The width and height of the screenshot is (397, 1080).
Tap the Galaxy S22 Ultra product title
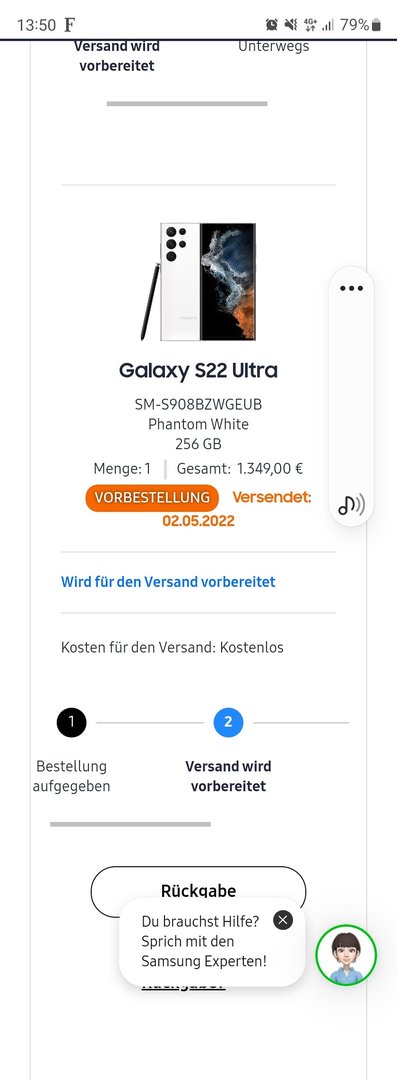click(x=198, y=371)
